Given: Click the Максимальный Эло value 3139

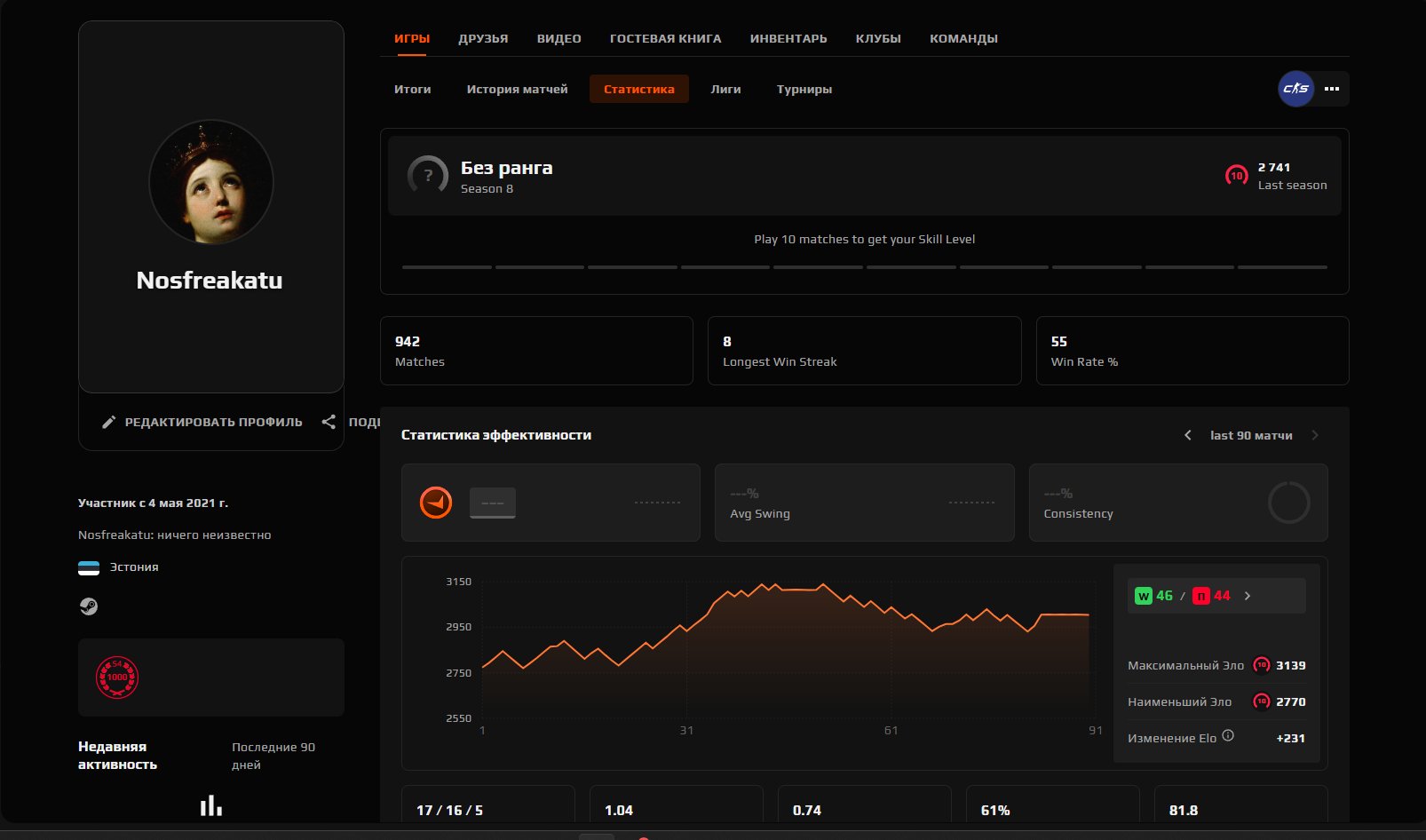Looking at the screenshot, I should (1291, 665).
